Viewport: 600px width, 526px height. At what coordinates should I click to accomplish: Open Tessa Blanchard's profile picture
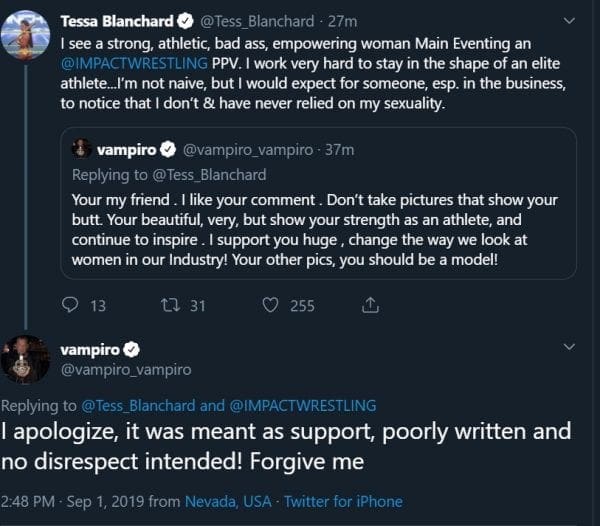click(x=27, y=35)
